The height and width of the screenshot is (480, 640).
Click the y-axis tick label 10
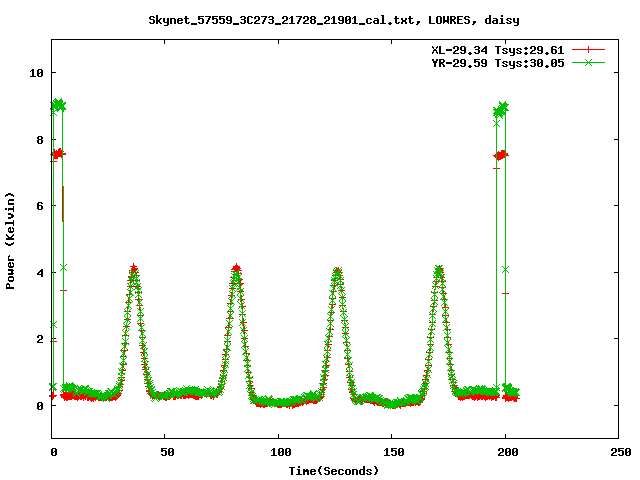coord(36,73)
